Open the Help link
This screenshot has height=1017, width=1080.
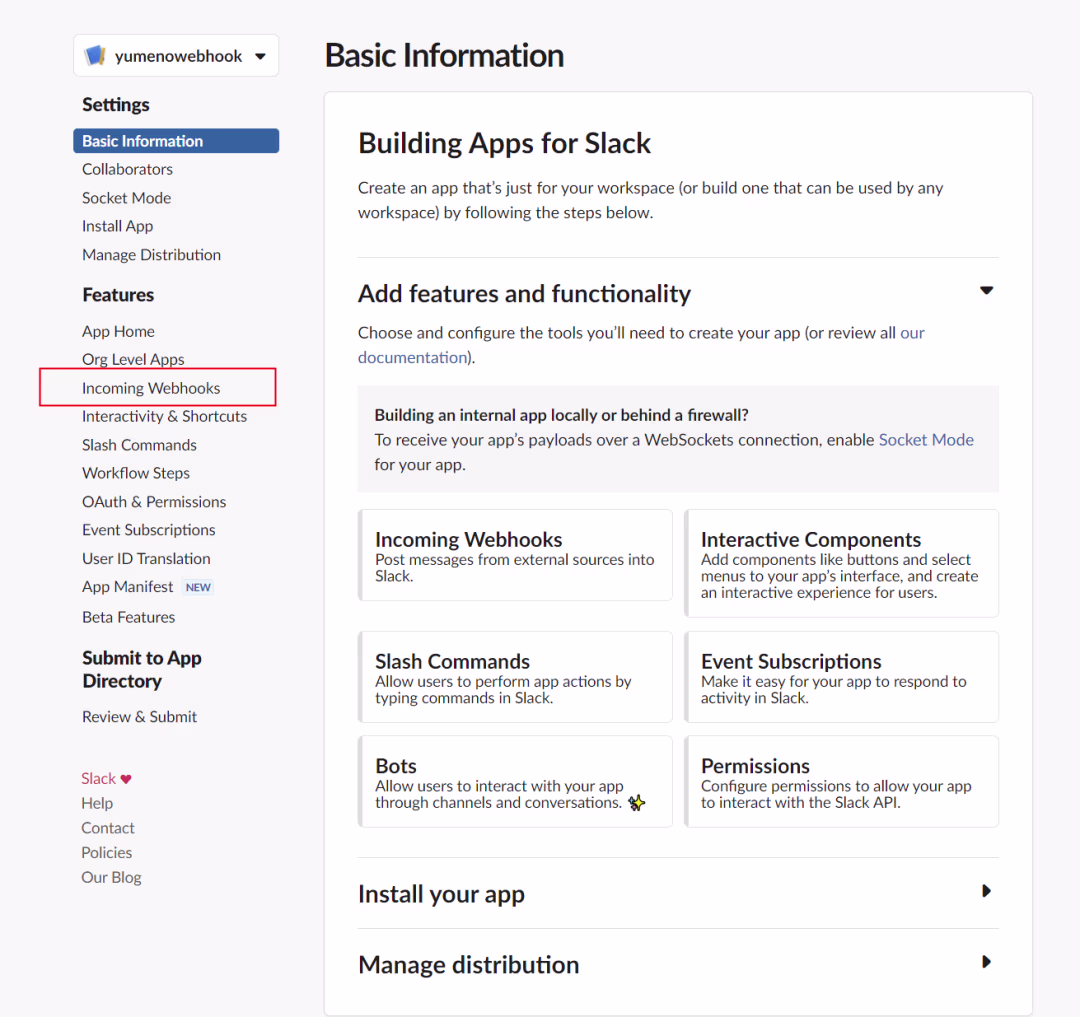pos(97,804)
